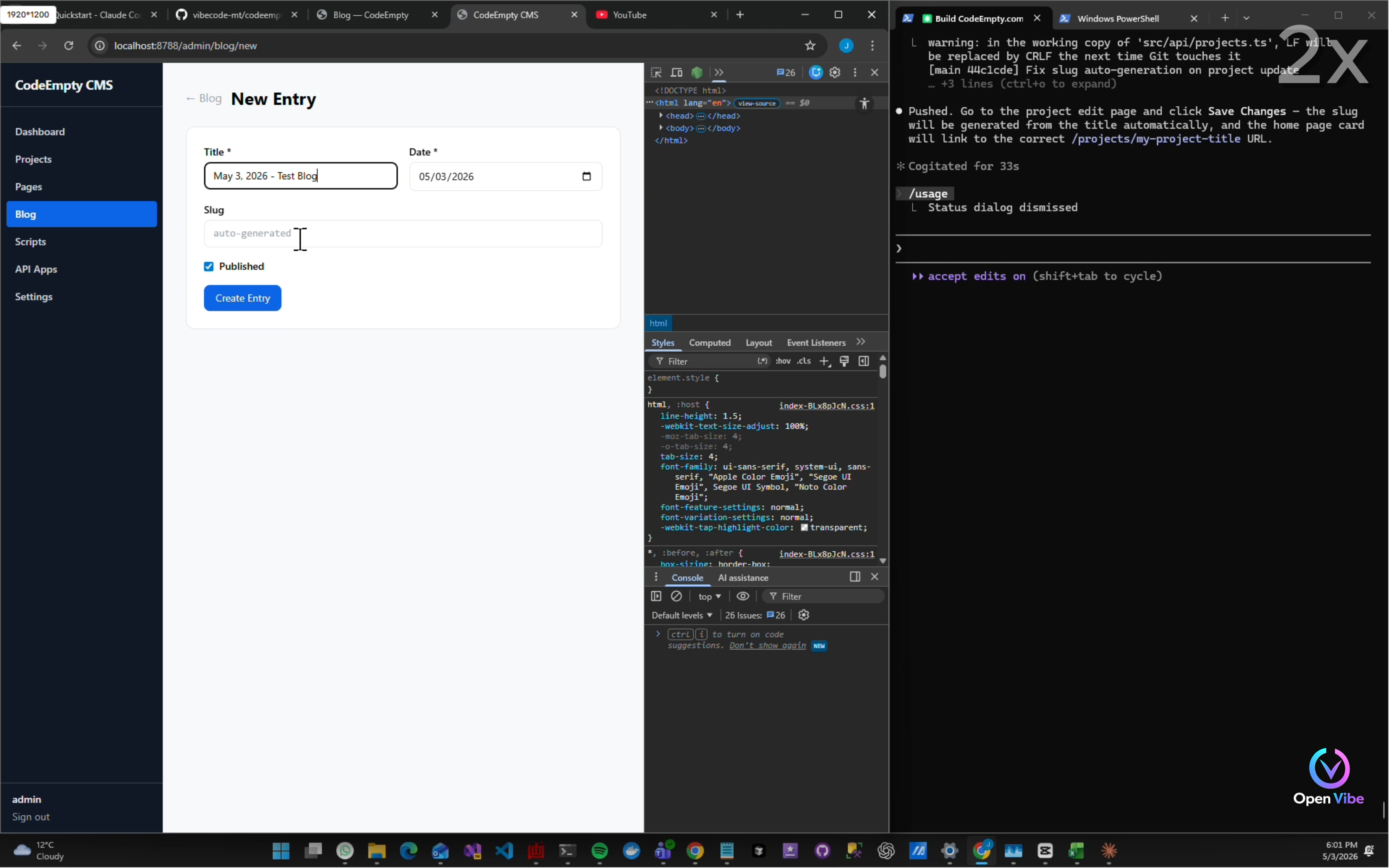
Task: Focus the Slug input field
Action: click(403, 233)
